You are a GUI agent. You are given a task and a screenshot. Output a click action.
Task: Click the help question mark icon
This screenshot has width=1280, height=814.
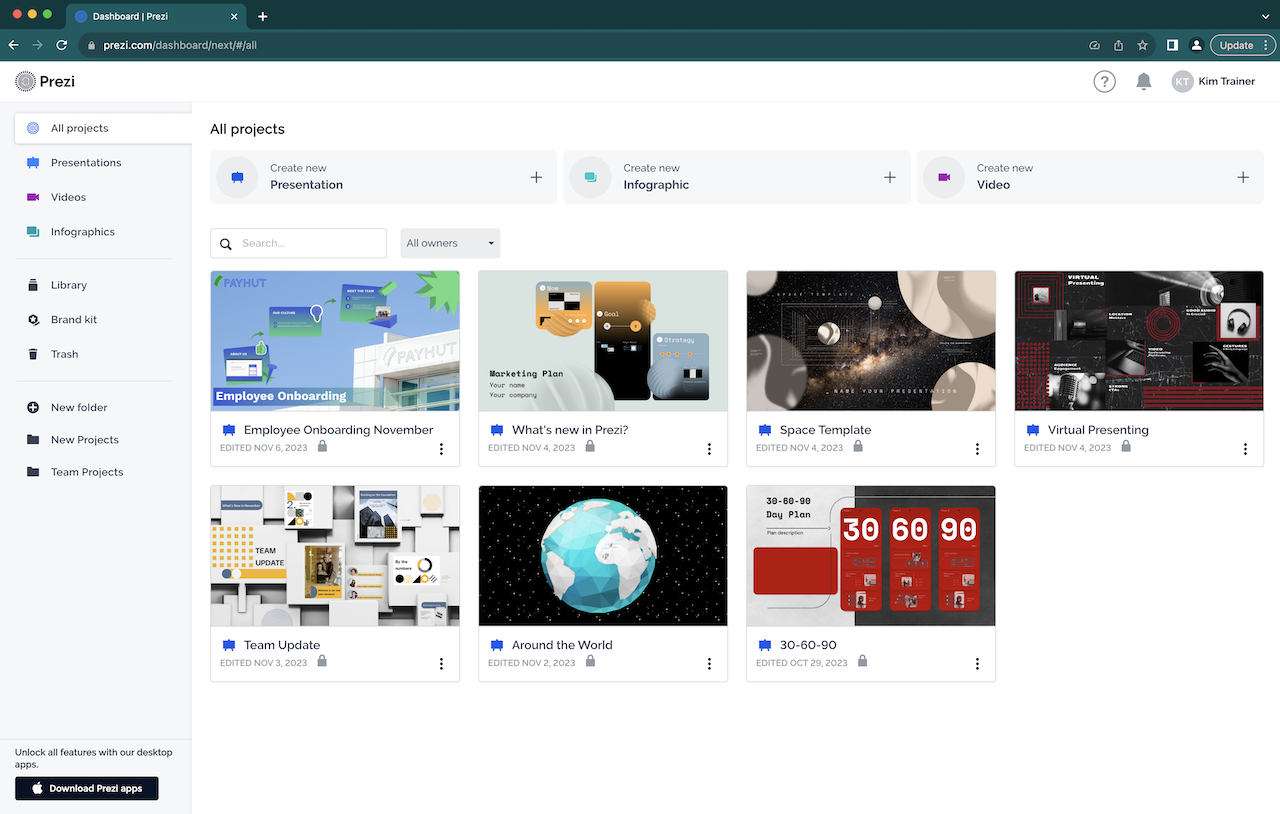pyautogui.click(x=1104, y=81)
